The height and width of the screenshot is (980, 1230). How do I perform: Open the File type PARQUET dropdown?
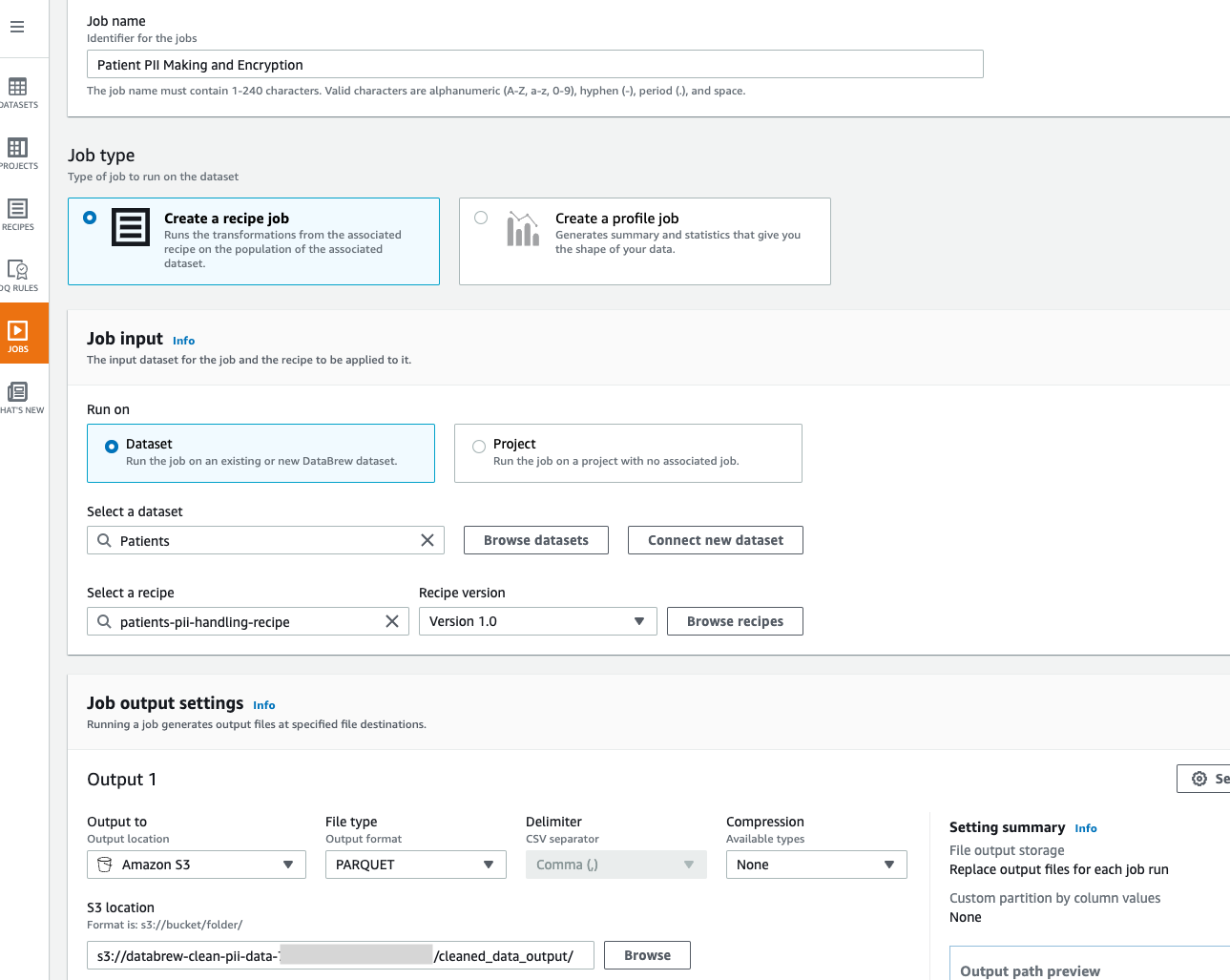pyautogui.click(x=416, y=865)
